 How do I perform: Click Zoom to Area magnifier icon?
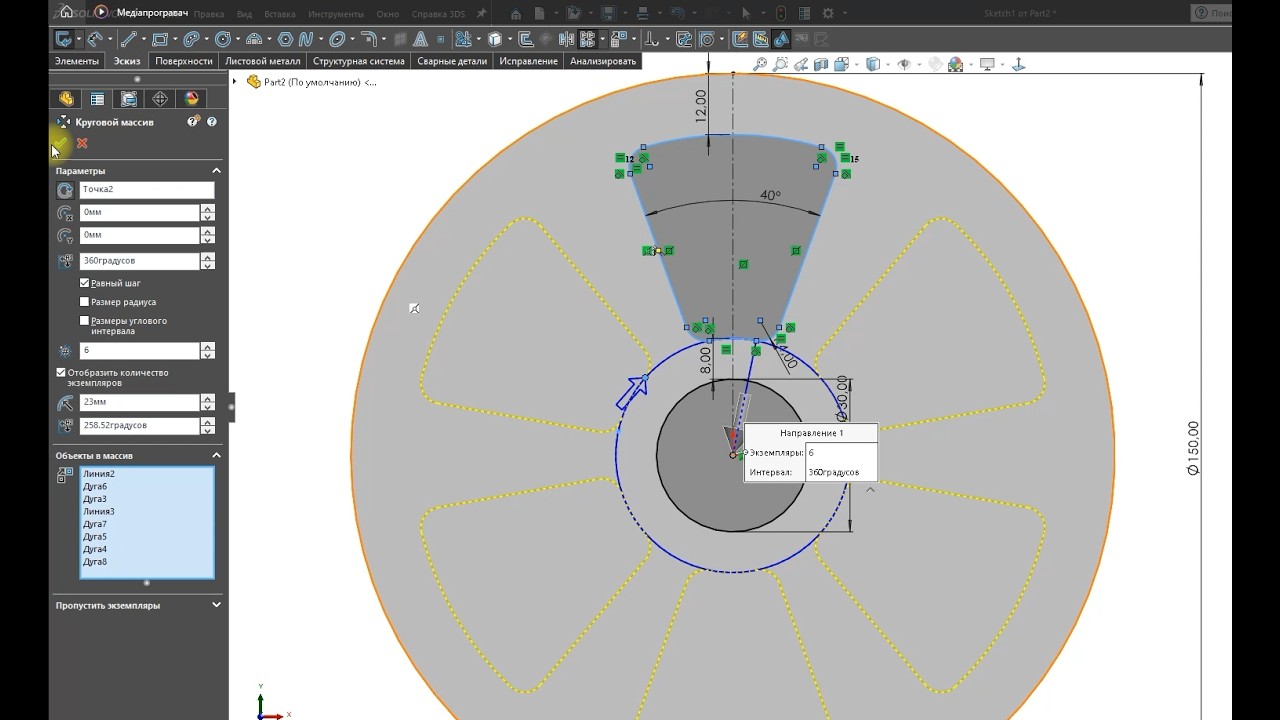781,64
